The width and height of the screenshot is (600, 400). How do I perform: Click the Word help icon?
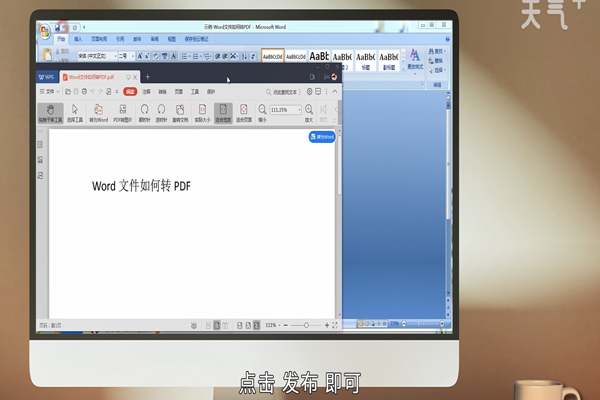(447, 39)
